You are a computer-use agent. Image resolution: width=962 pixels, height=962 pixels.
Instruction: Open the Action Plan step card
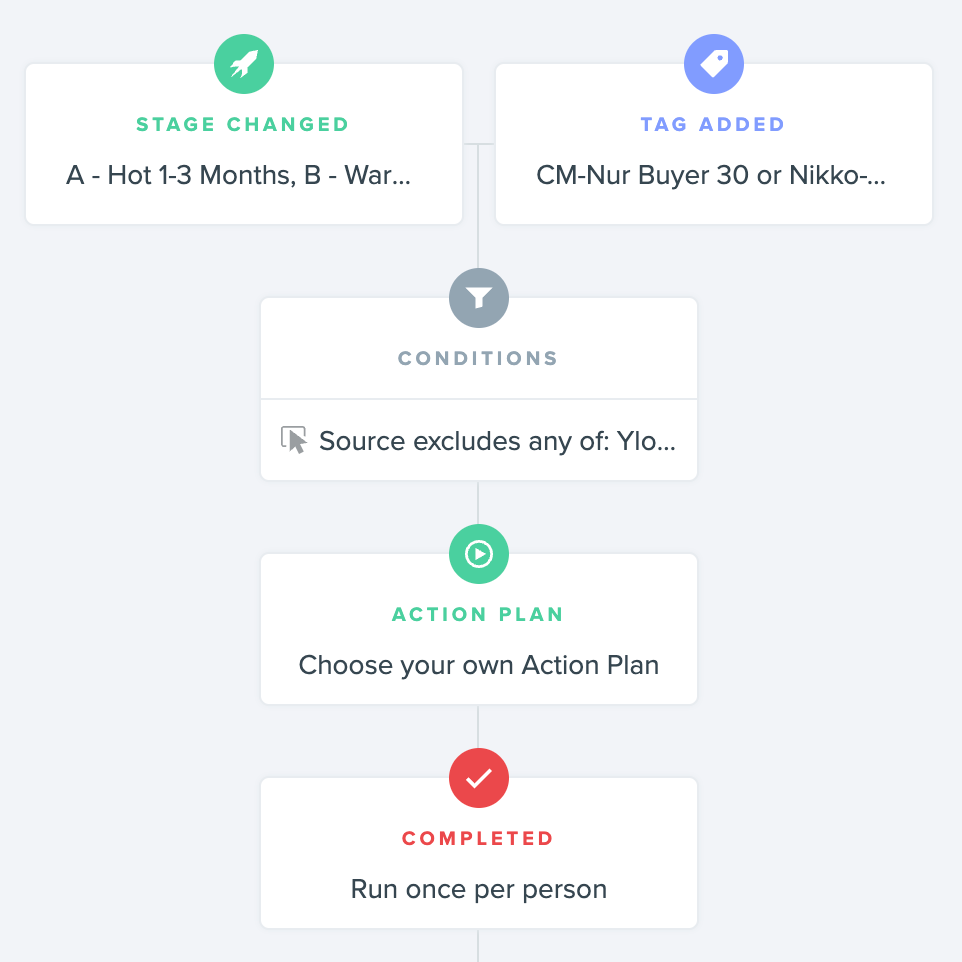pyautogui.click(x=479, y=629)
